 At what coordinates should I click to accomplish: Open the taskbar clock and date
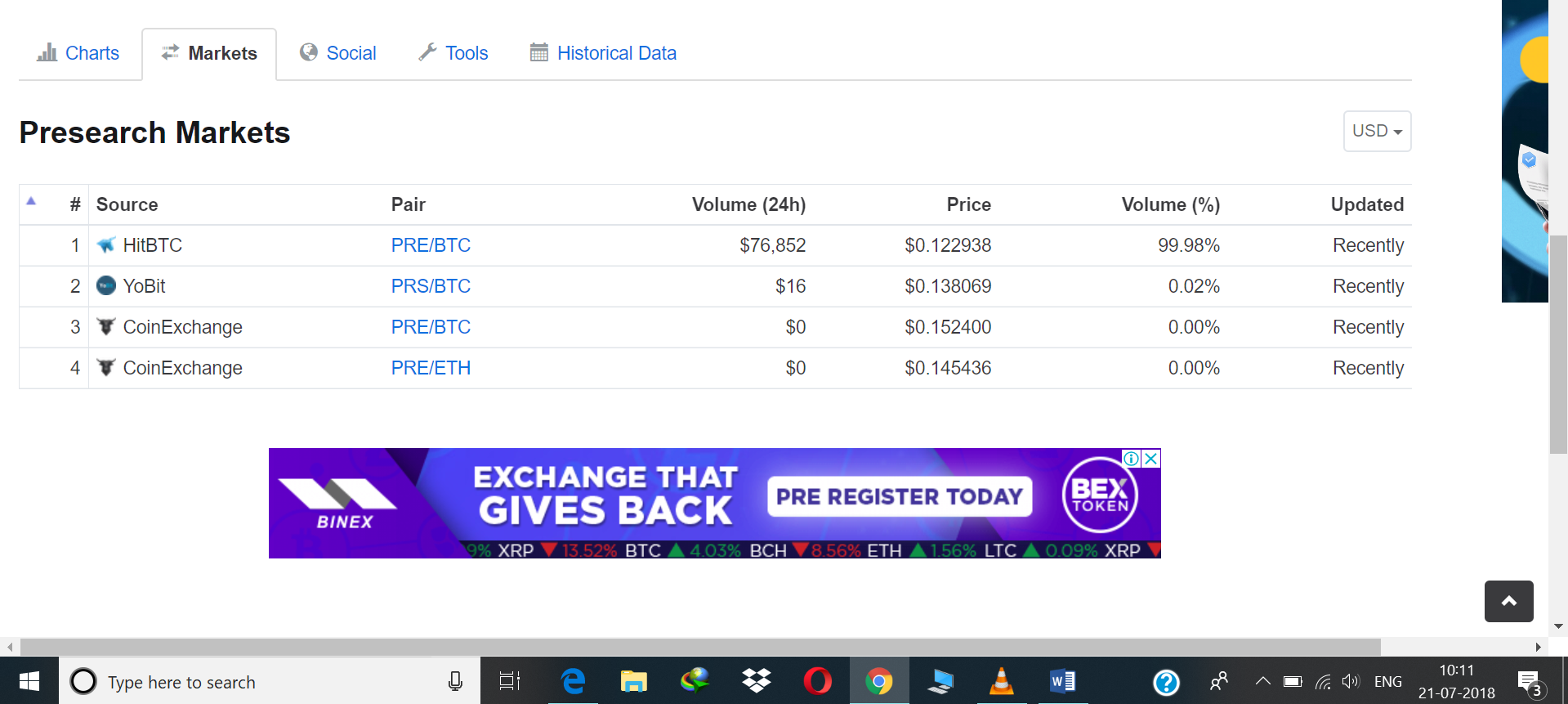coord(1456,681)
